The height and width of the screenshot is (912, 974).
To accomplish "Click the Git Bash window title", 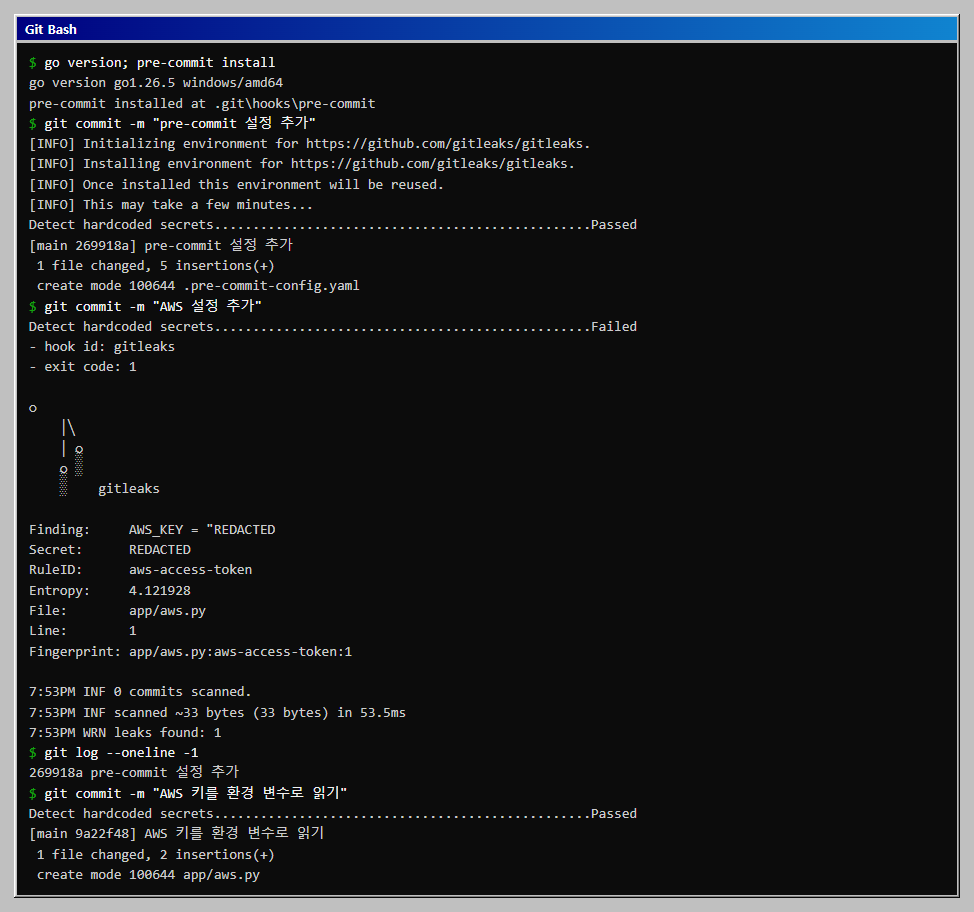I will click(51, 29).
